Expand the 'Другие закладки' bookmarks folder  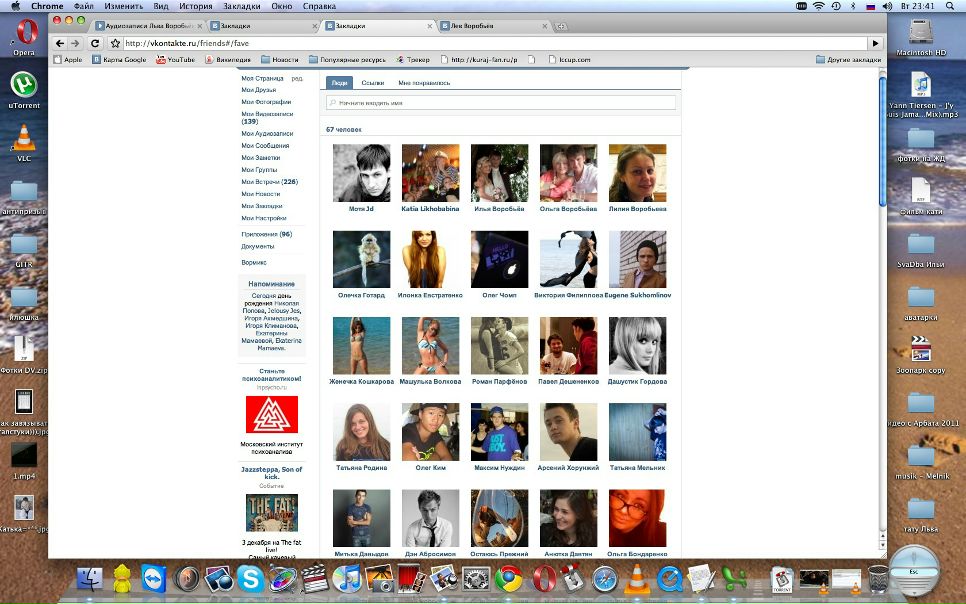tap(848, 60)
